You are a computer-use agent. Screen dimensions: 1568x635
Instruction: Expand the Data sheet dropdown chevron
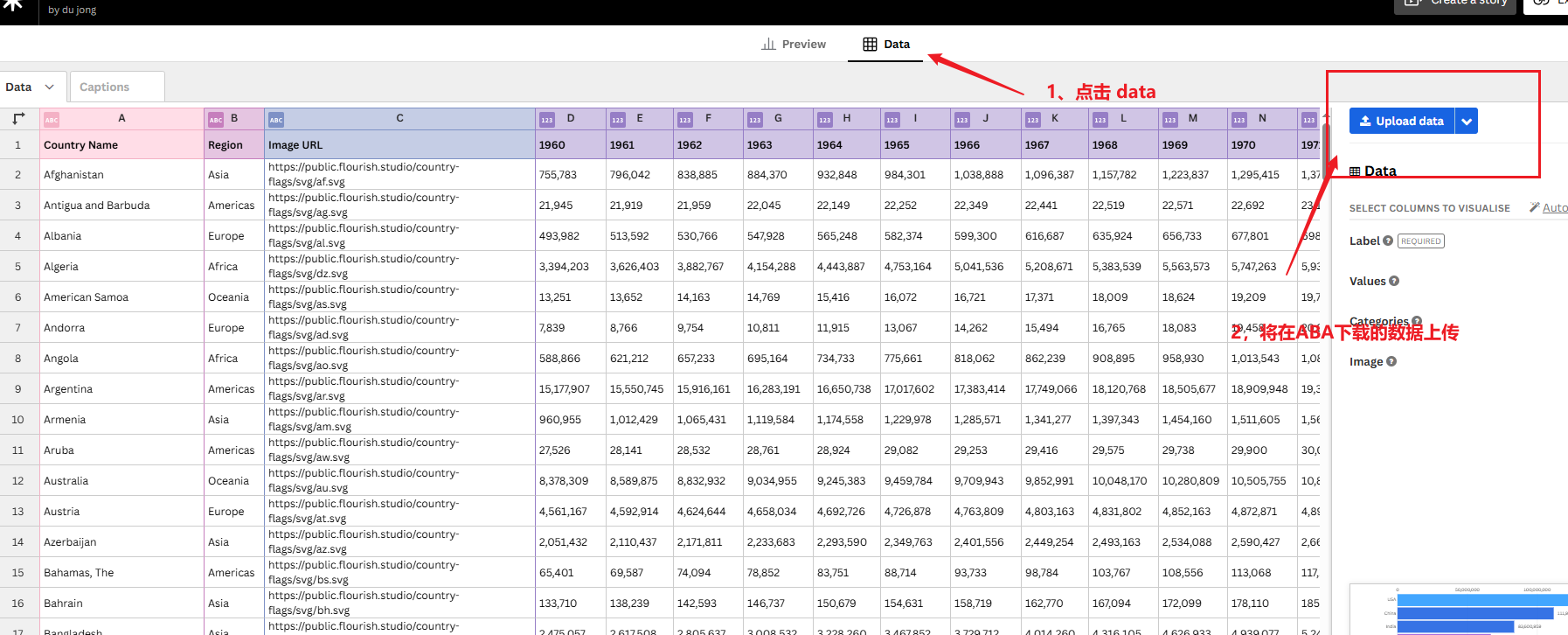(x=49, y=87)
